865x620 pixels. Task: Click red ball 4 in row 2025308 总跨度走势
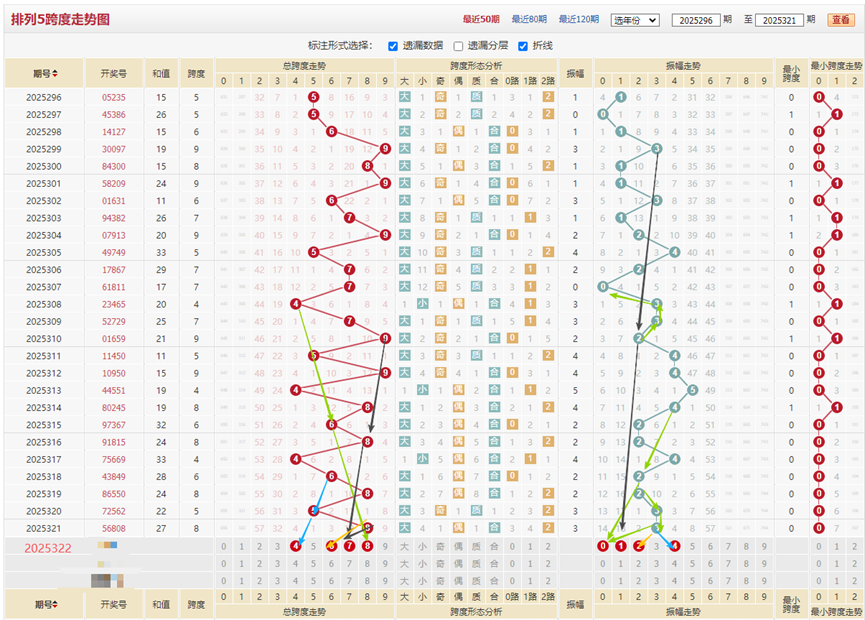[x=296, y=304]
